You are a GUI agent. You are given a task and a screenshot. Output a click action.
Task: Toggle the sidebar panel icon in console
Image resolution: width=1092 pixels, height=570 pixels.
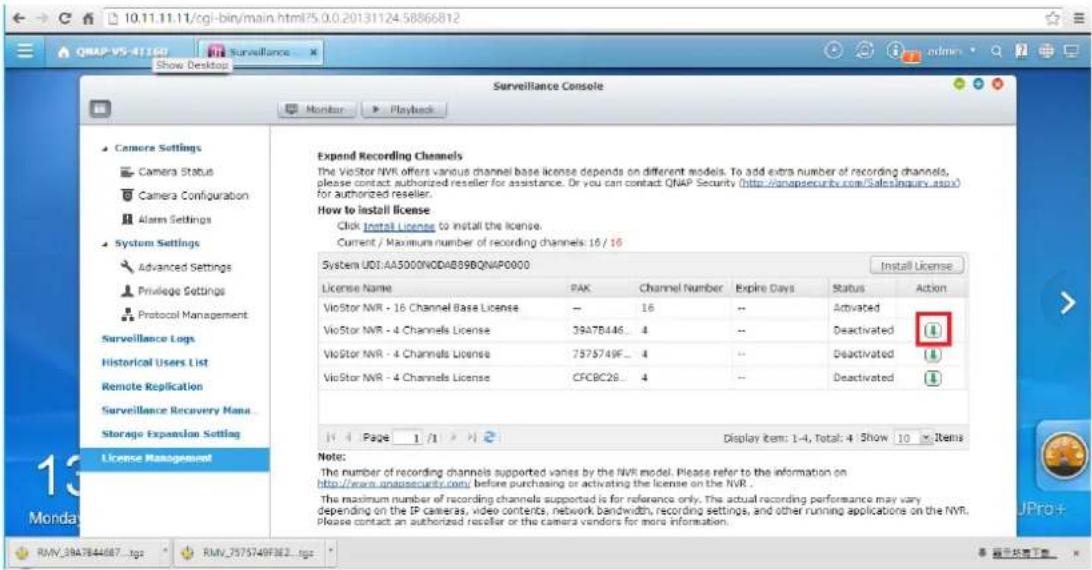coord(100,109)
